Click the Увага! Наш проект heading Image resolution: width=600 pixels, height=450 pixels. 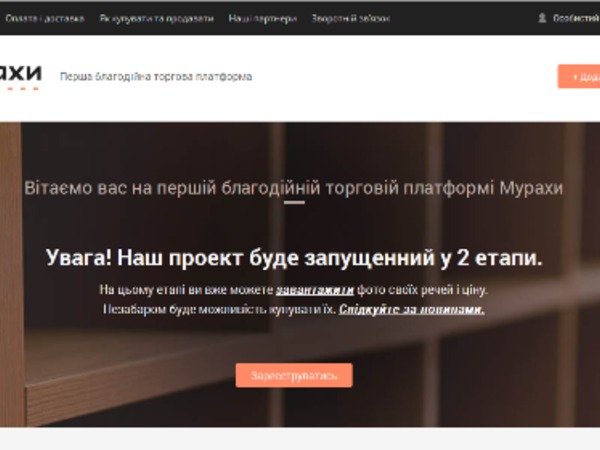pyautogui.click(x=294, y=258)
